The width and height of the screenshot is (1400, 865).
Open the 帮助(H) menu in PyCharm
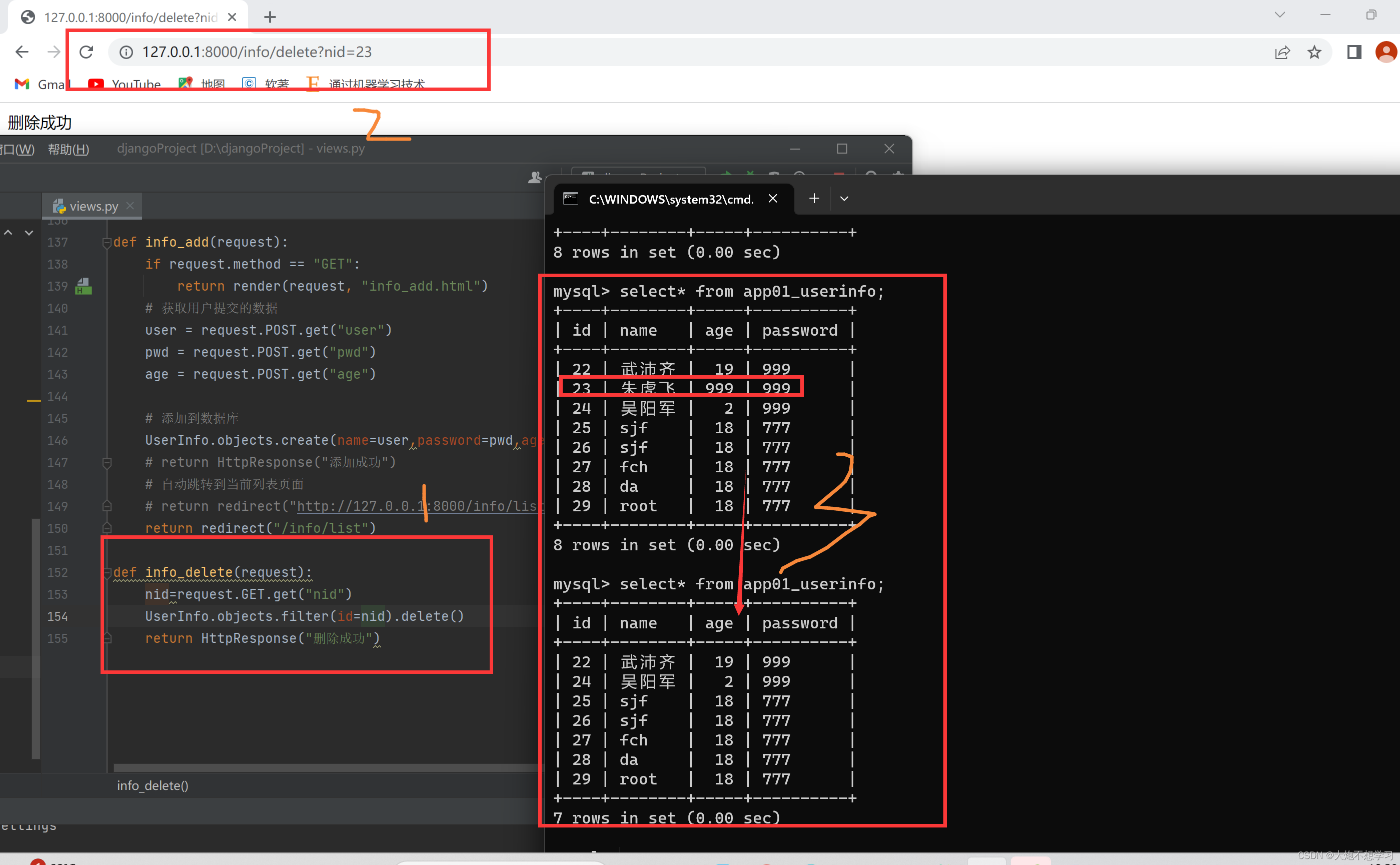pos(69,149)
